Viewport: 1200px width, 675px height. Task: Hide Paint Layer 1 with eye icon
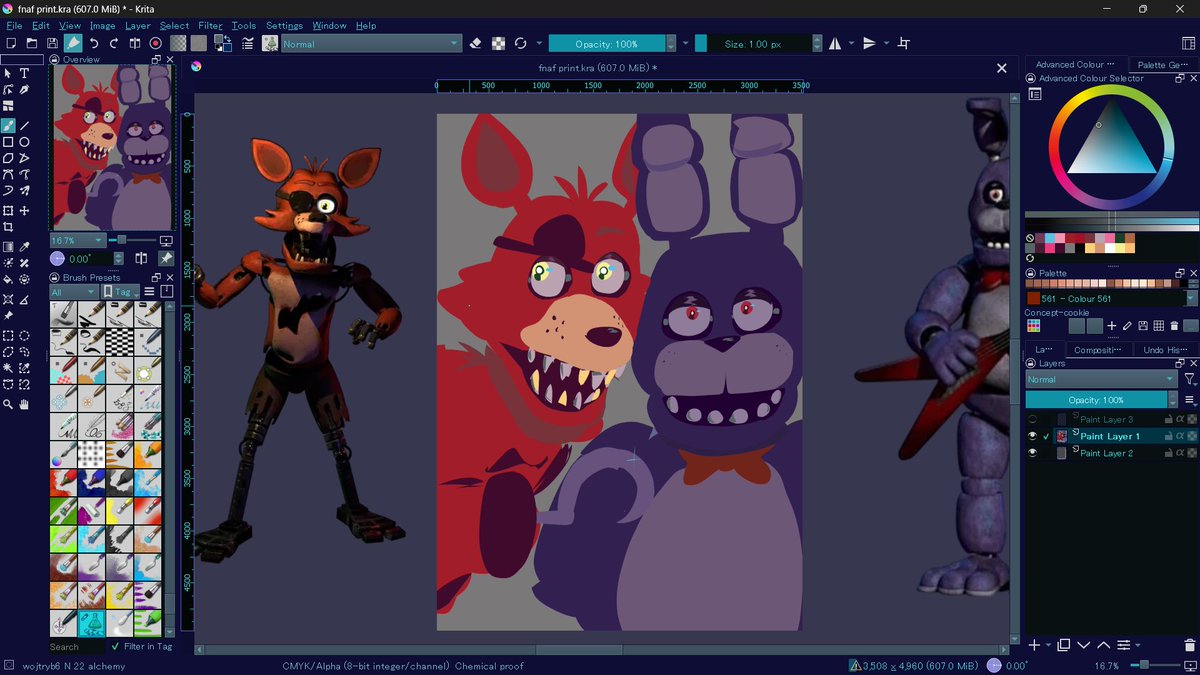1033,436
